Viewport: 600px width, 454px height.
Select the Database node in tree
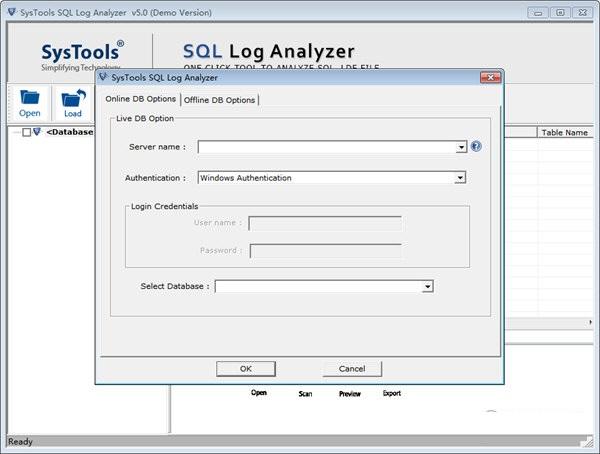click(x=70, y=132)
